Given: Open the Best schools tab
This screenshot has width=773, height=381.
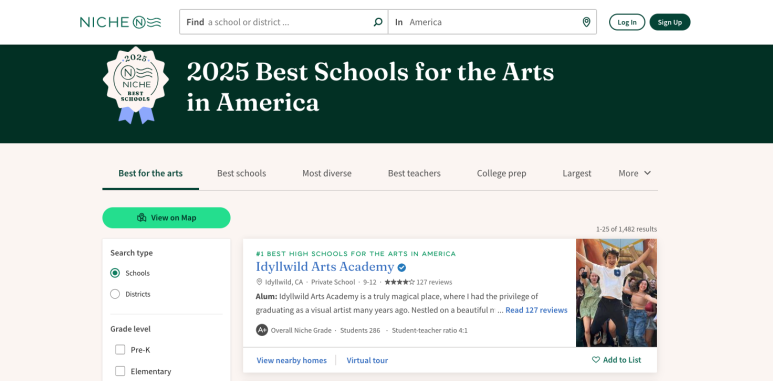Looking at the screenshot, I should [x=242, y=173].
